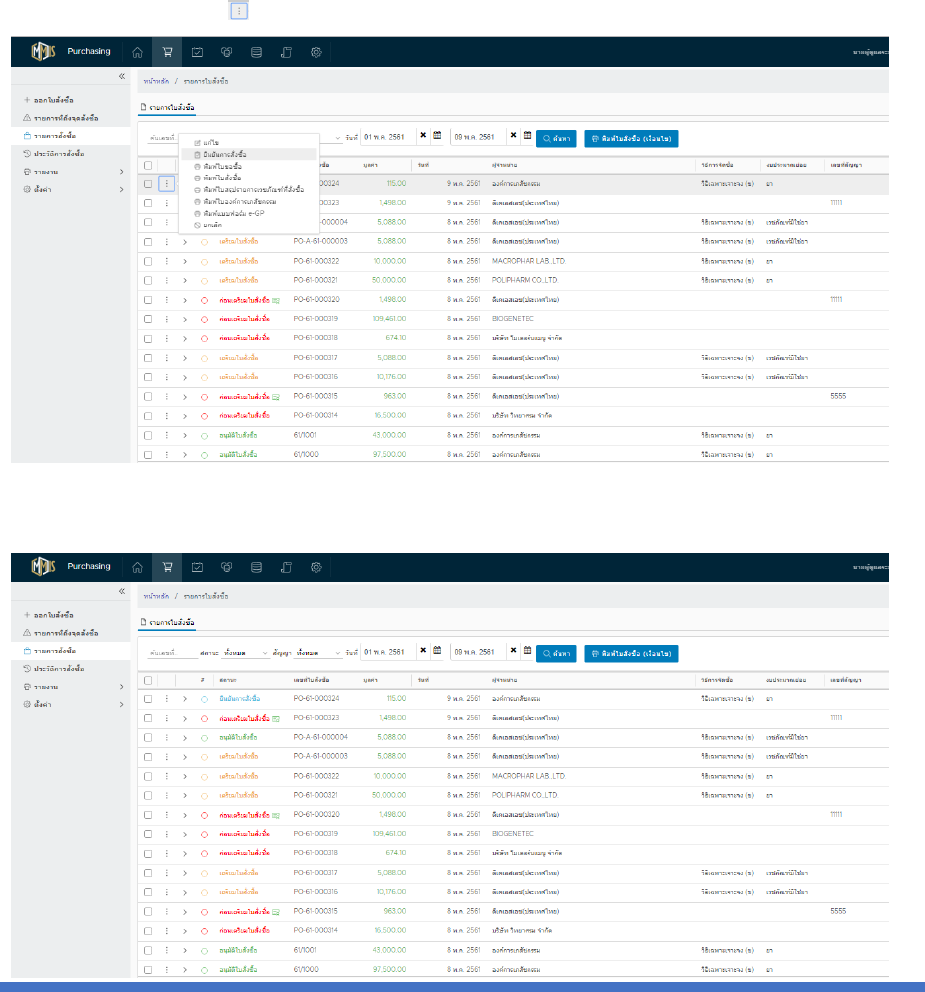
Task: Click the MMIS logo in the lower screenshot
Action: pyautogui.click(x=43, y=567)
